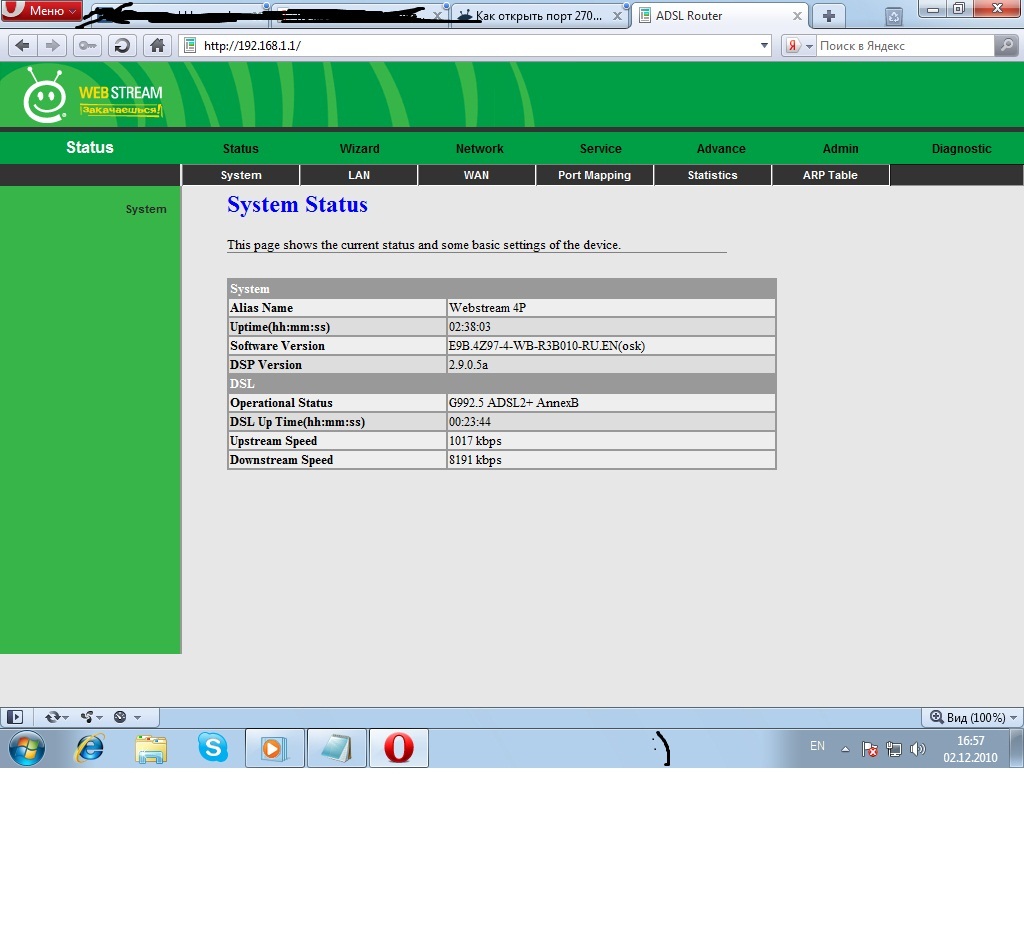Open the Action Center flag icon
1024x950 pixels.
point(869,749)
